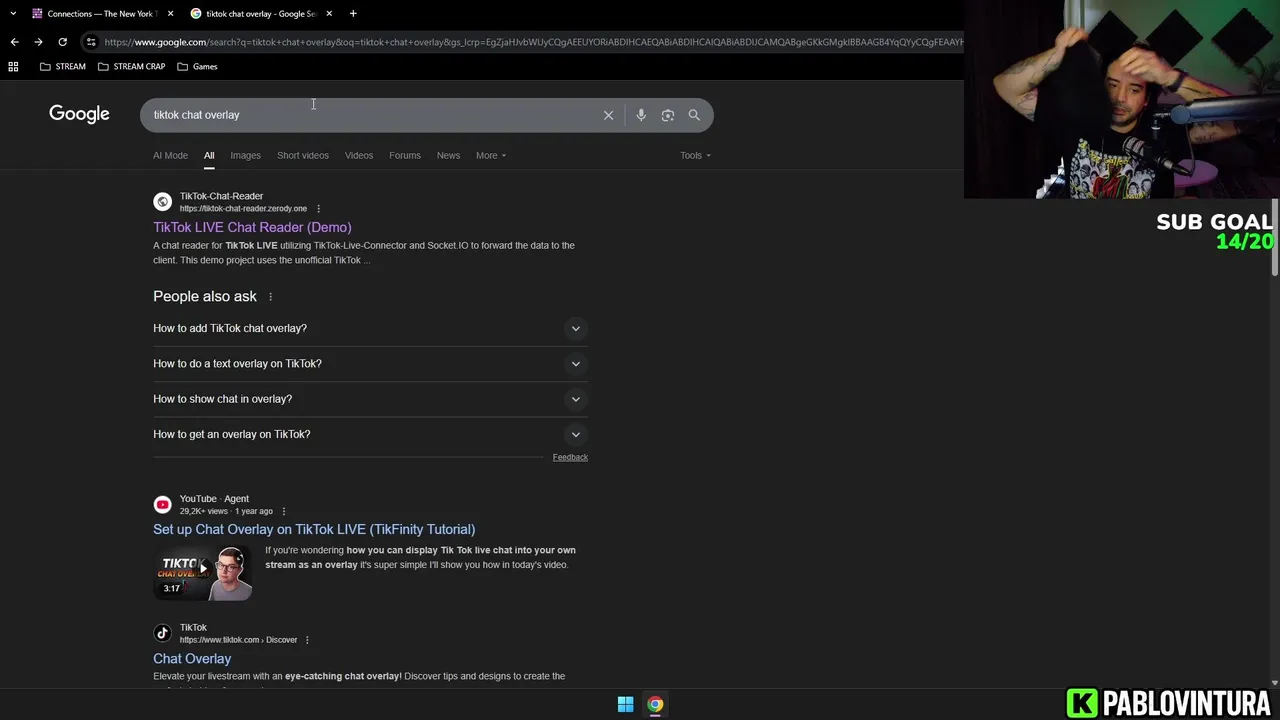Open the Tools dropdown
Image resolution: width=1280 pixels, height=720 pixels.
[x=695, y=155]
